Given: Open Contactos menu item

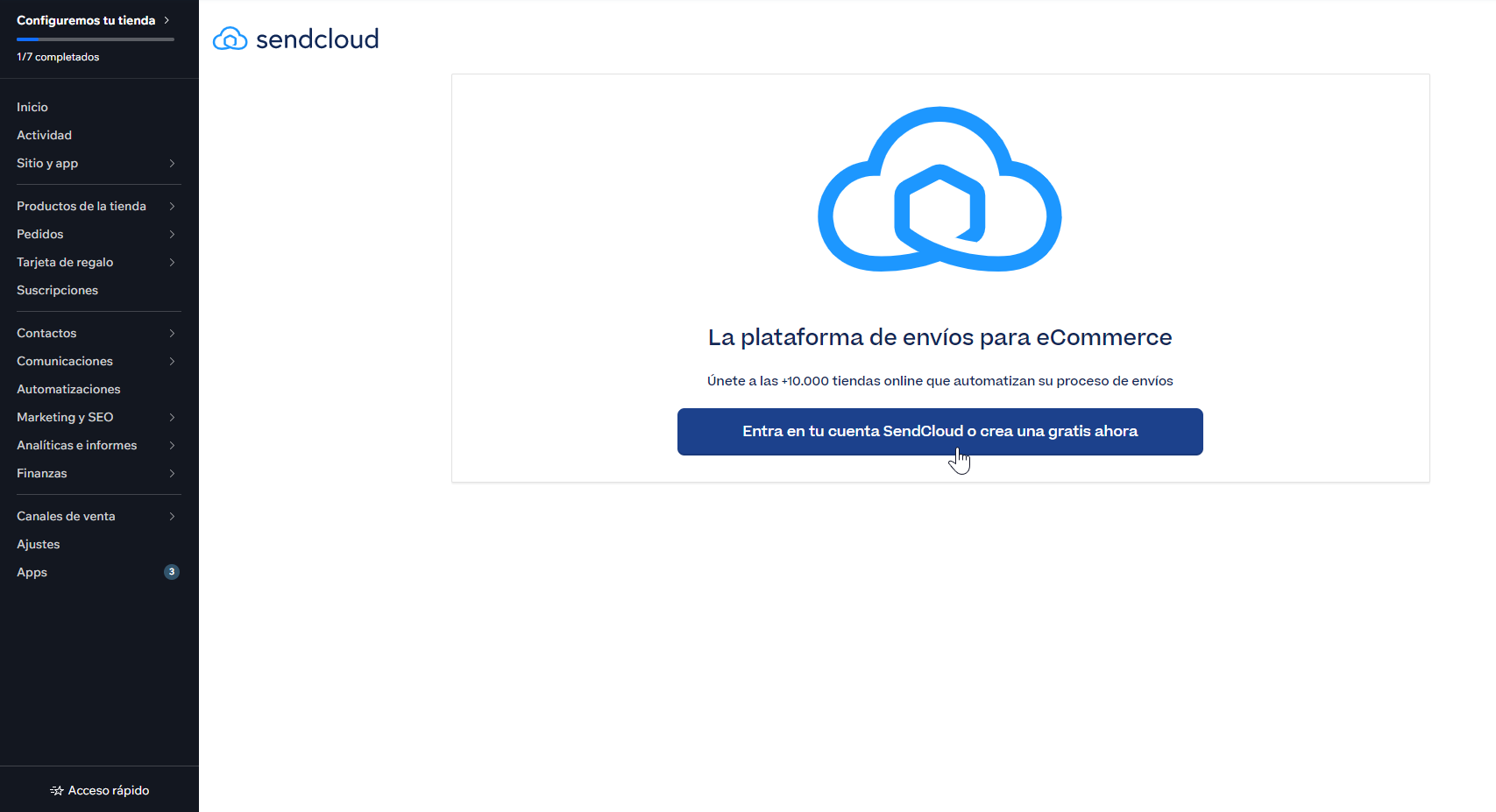Looking at the screenshot, I should [x=46, y=333].
